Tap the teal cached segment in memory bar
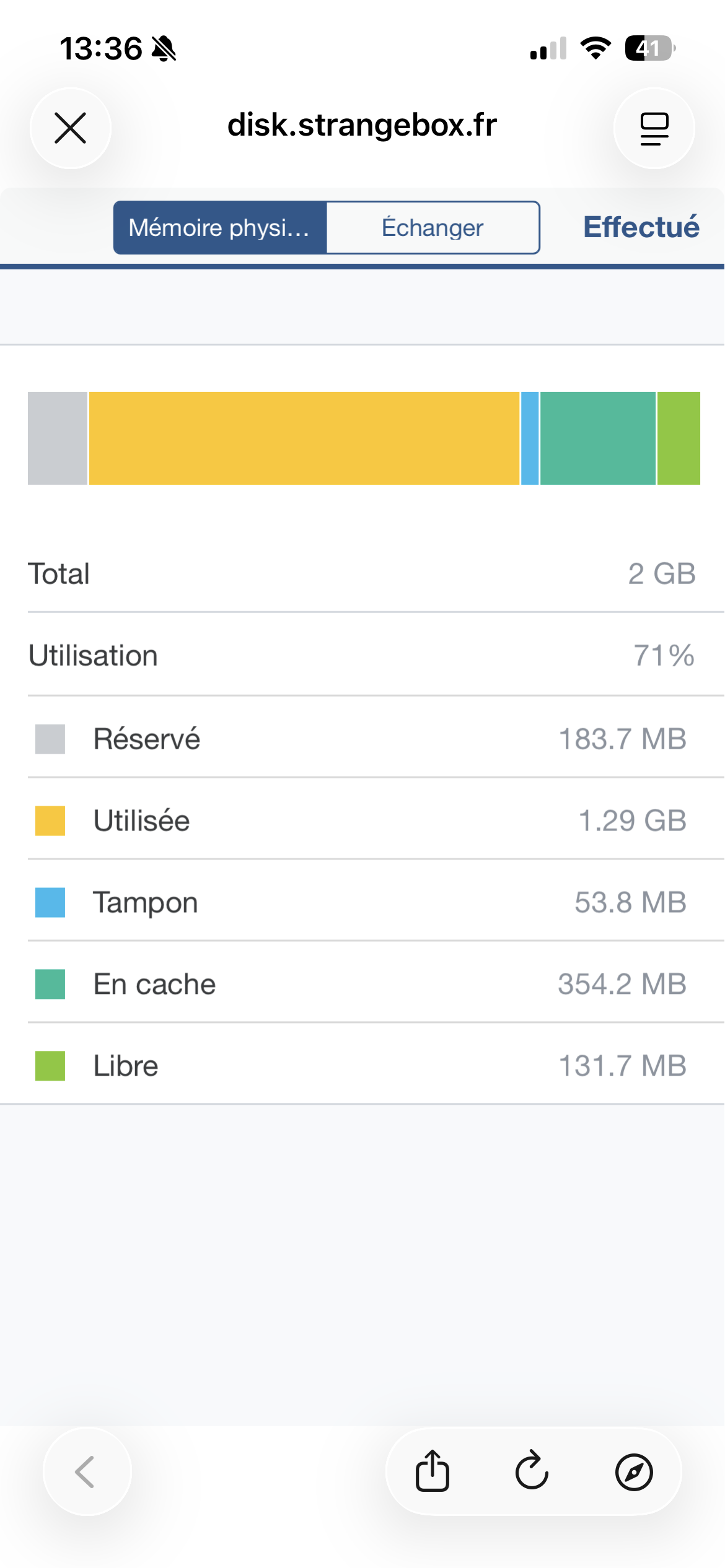Screen dimensions: 725x1568 click(597, 438)
